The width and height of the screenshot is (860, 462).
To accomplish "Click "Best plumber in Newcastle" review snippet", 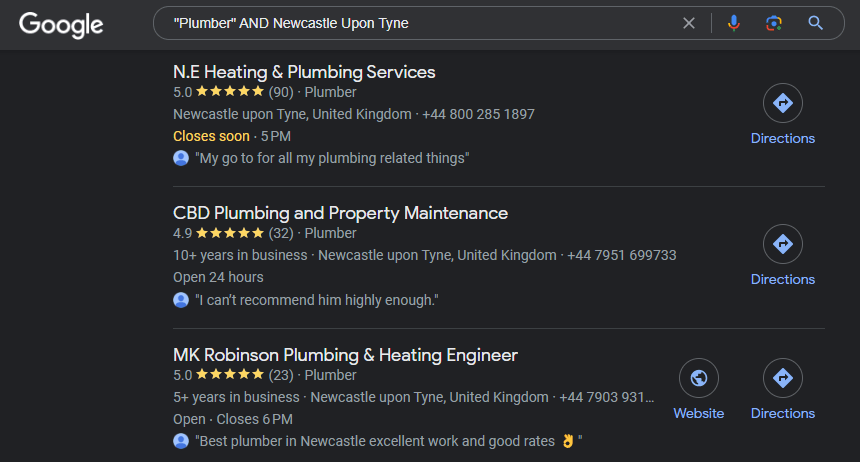I will [x=388, y=441].
